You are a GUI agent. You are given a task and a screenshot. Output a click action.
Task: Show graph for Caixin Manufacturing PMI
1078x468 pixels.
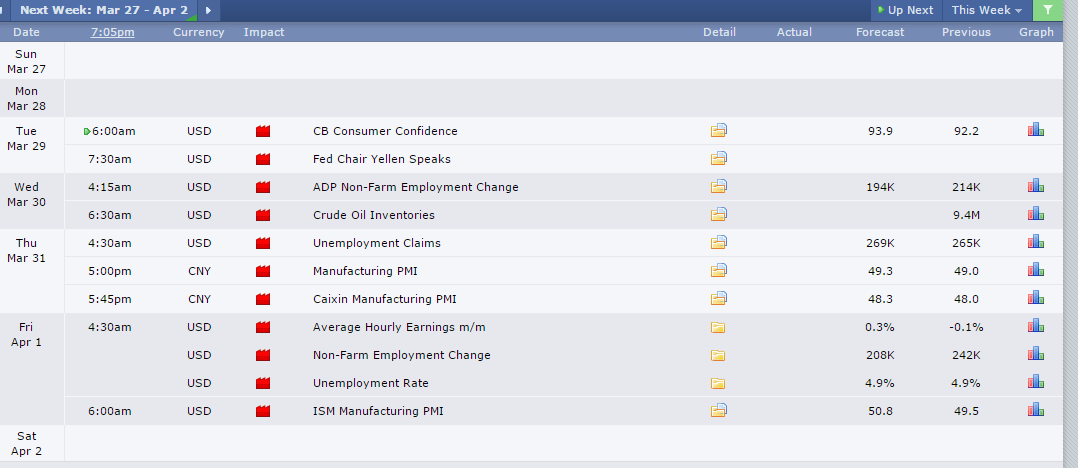pyautogui.click(x=1036, y=299)
